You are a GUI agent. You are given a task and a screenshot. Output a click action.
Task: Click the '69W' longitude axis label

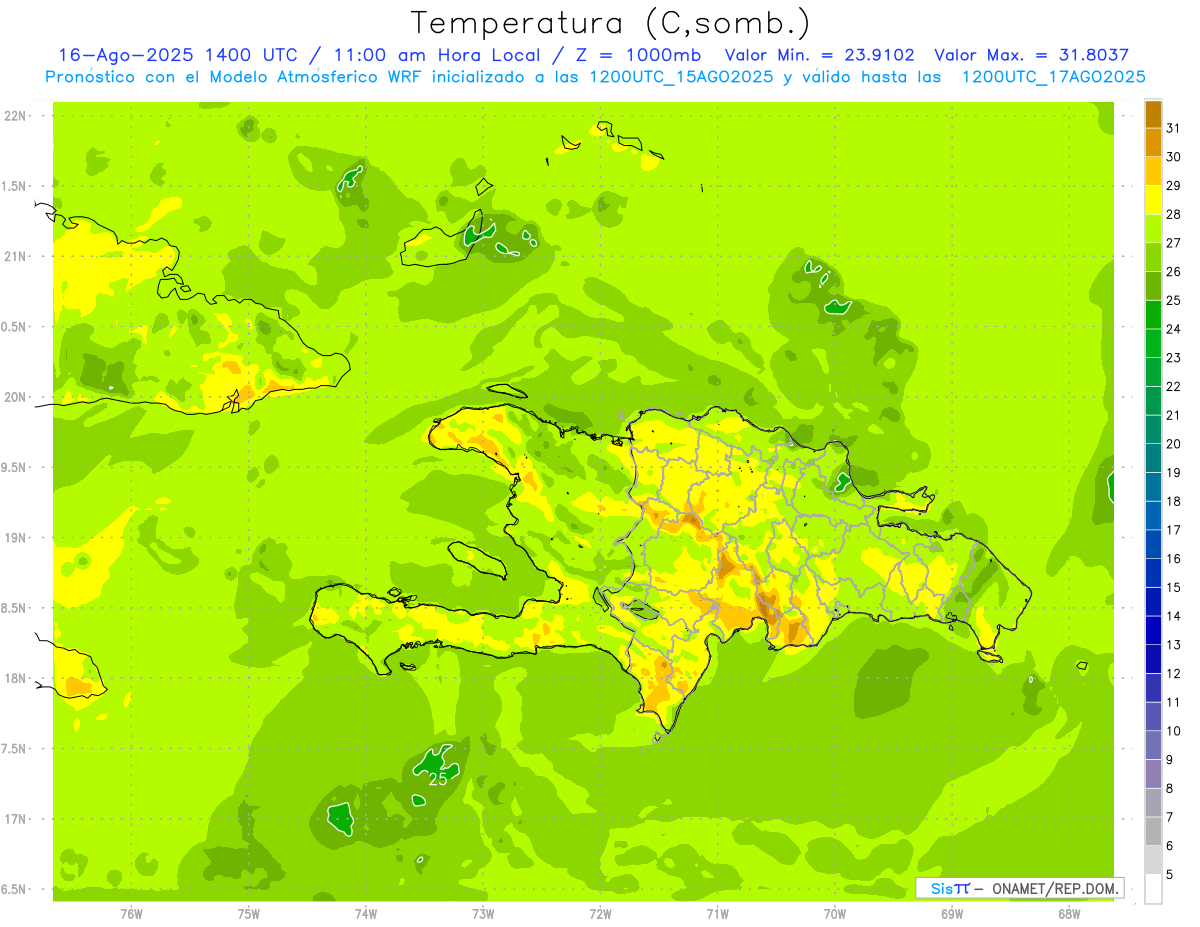952,913
